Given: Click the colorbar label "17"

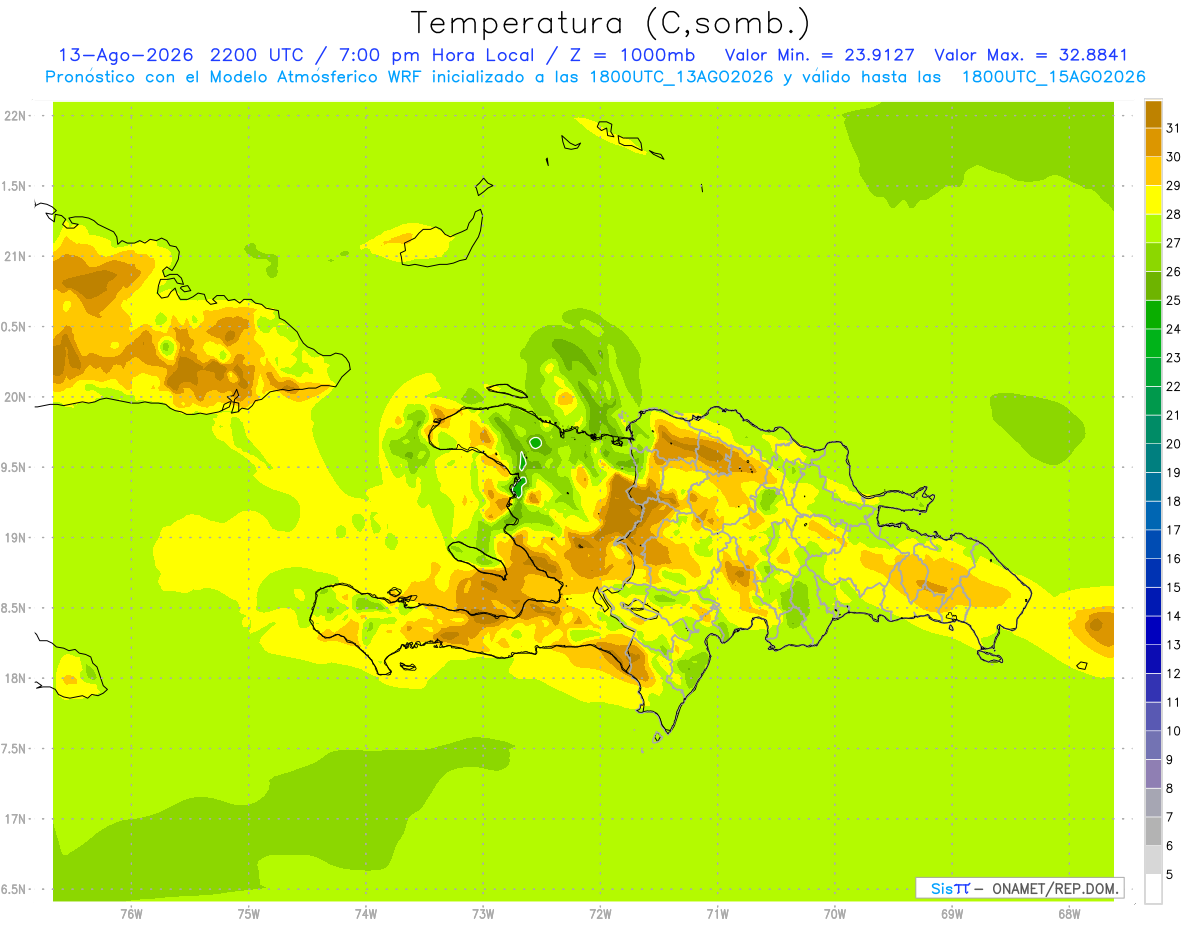Looking at the screenshot, I should coord(1174,530).
